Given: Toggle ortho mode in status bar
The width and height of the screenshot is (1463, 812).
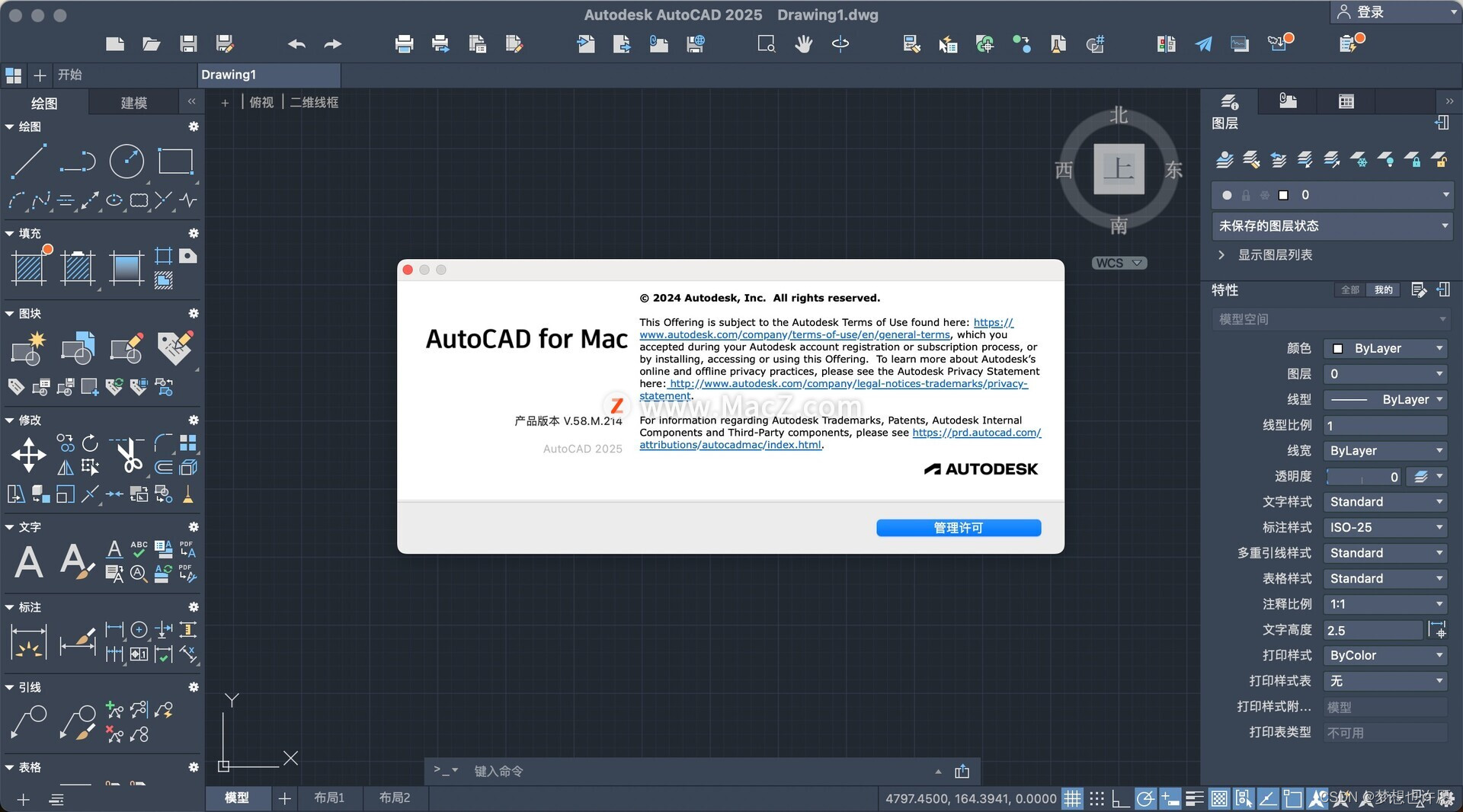Looking at the screenshot, I should [x=1120, y=798].
